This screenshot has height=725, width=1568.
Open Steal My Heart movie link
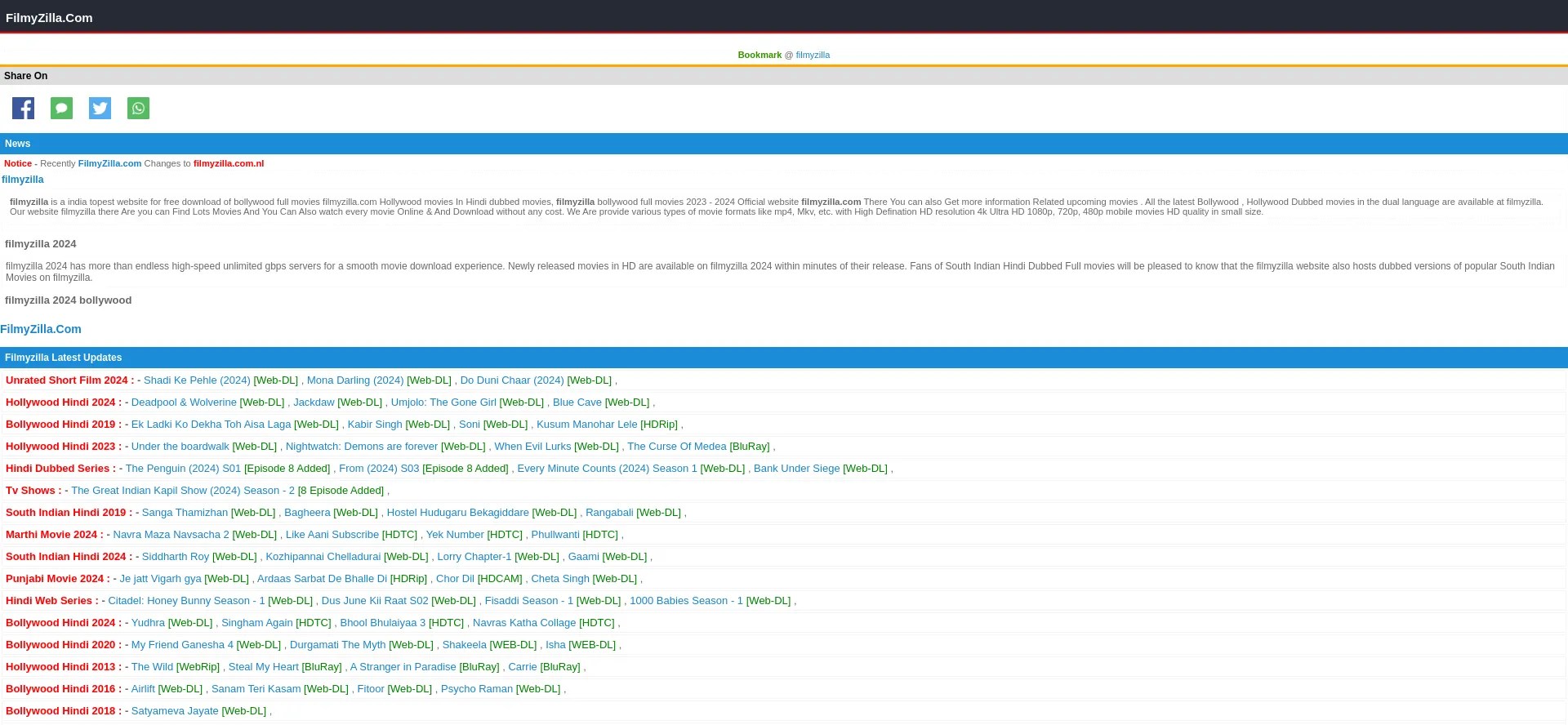click(264, 667)
